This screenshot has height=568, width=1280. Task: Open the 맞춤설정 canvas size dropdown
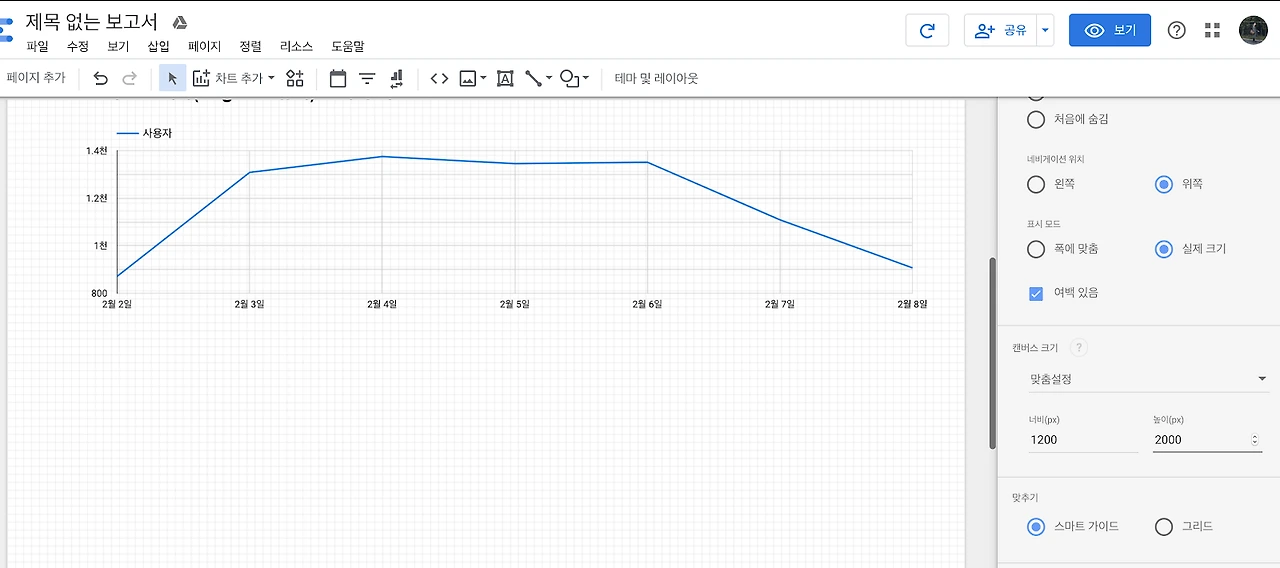click(1148, 379)
